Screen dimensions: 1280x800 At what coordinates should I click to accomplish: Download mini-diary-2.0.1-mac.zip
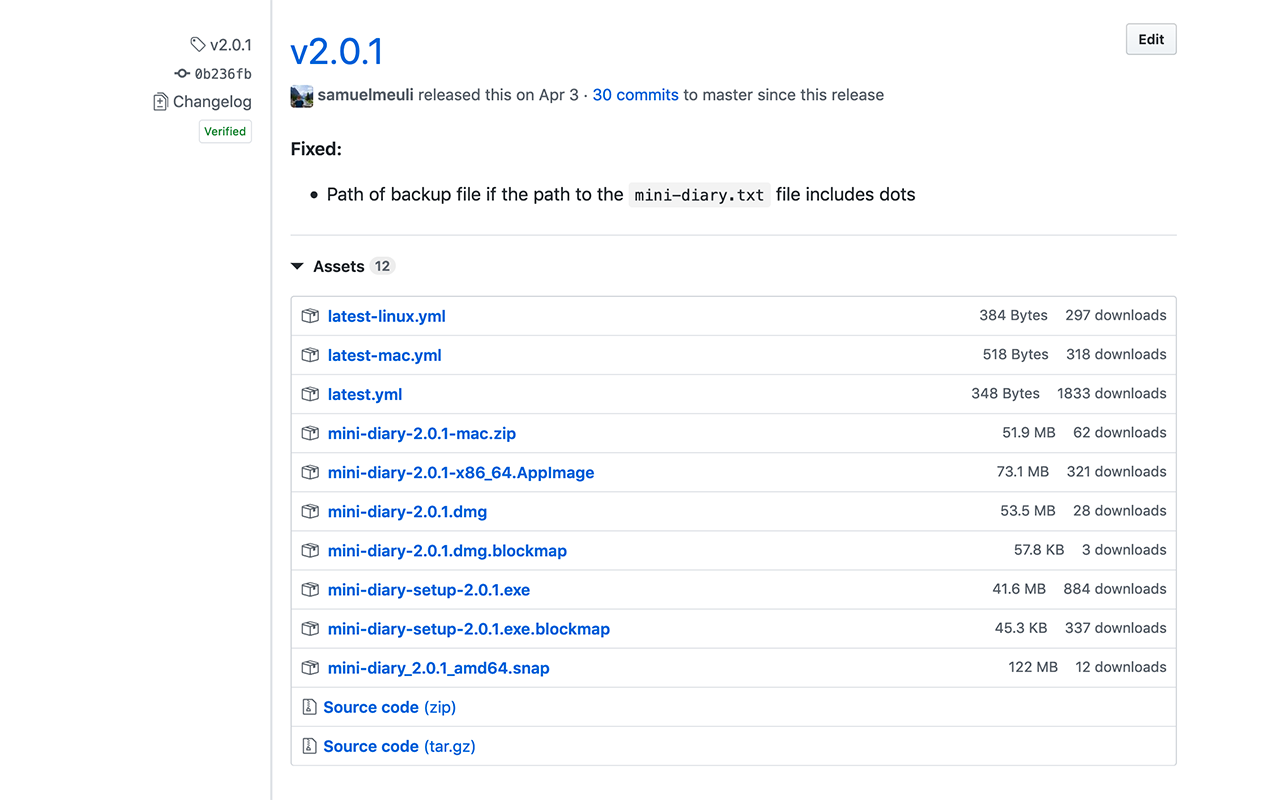[422, 433]
